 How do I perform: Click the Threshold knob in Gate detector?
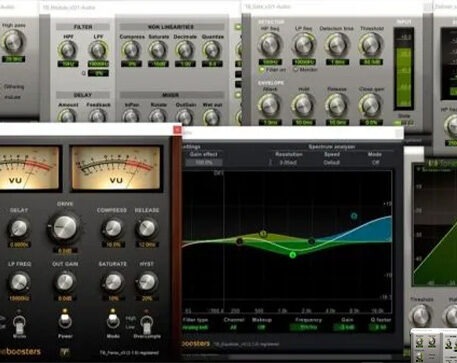(x=371, y=45)
